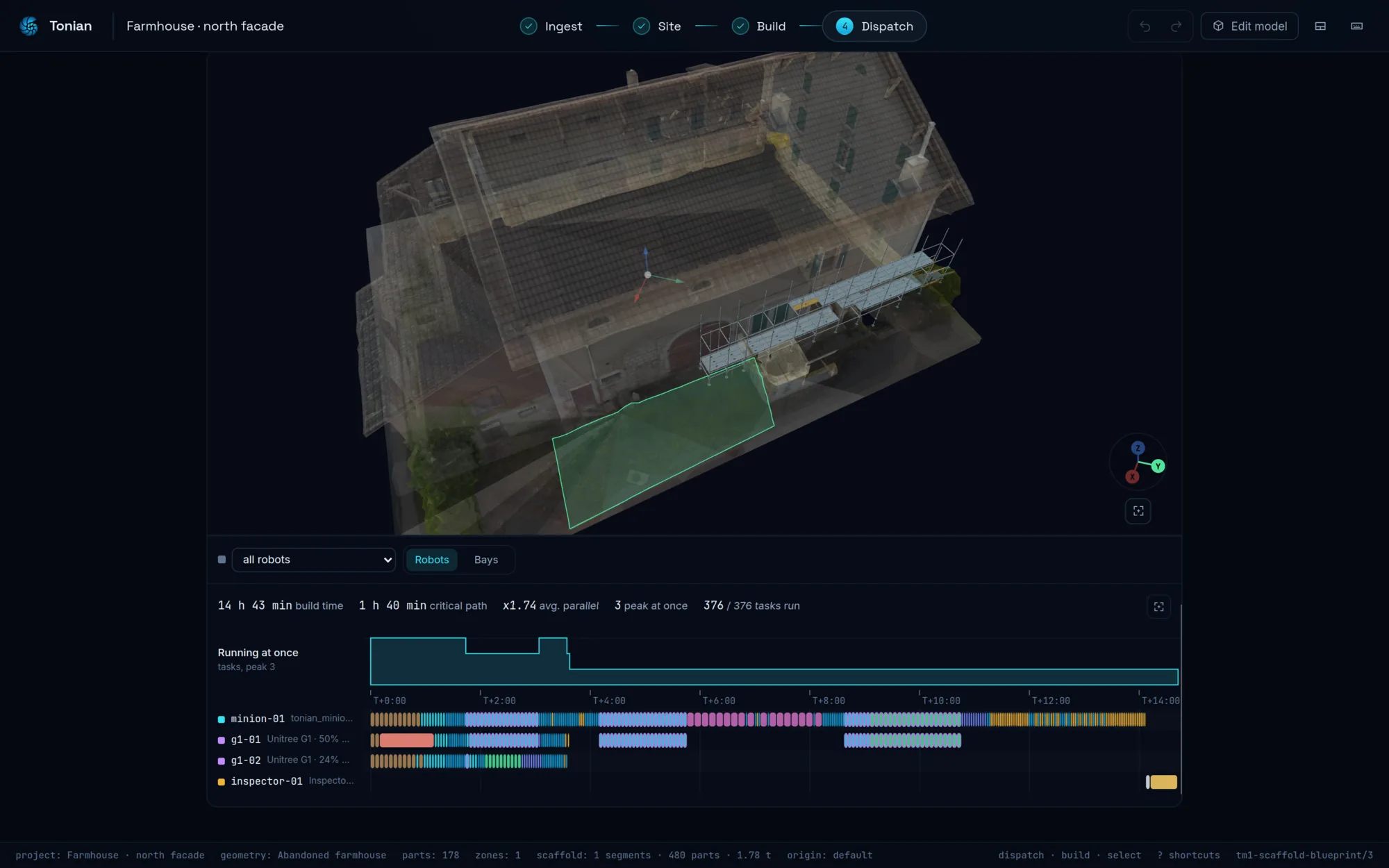This screenshot has width=1389, height=868.
Task: Click the g1-01 purple color swatch
Action: click(x=222, y=740)
